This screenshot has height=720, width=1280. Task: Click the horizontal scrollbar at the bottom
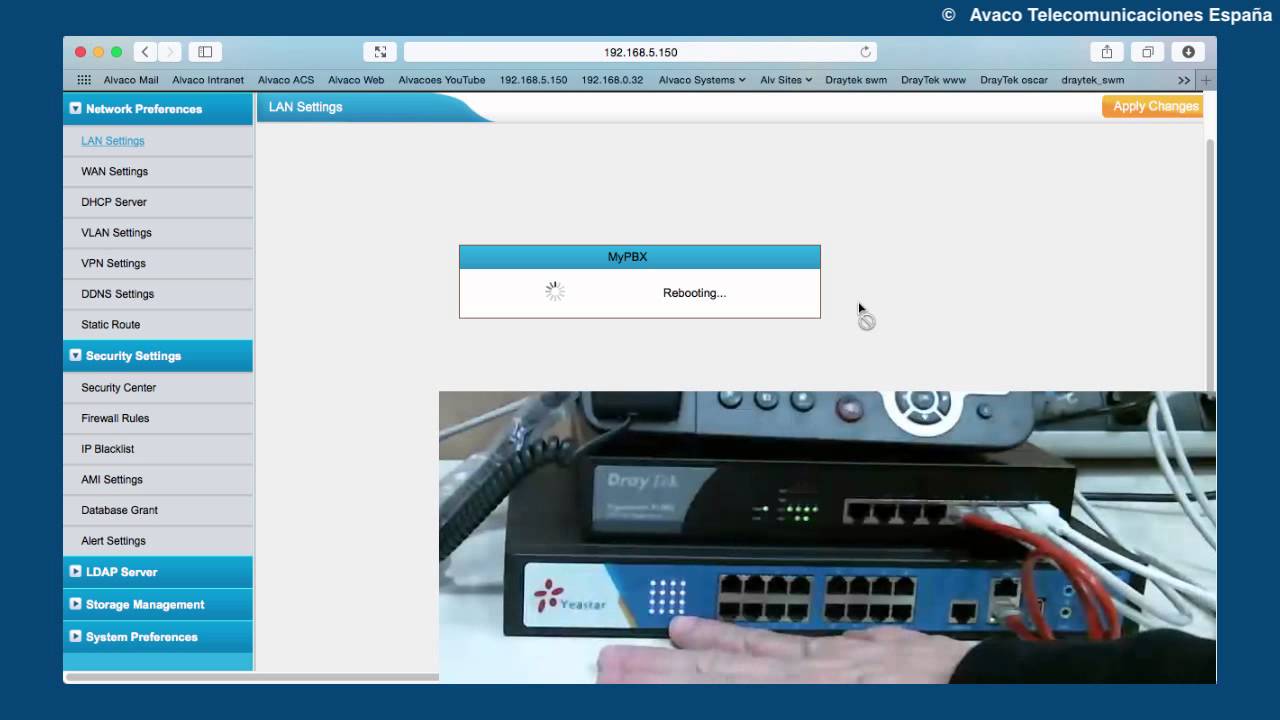[252, 677]
